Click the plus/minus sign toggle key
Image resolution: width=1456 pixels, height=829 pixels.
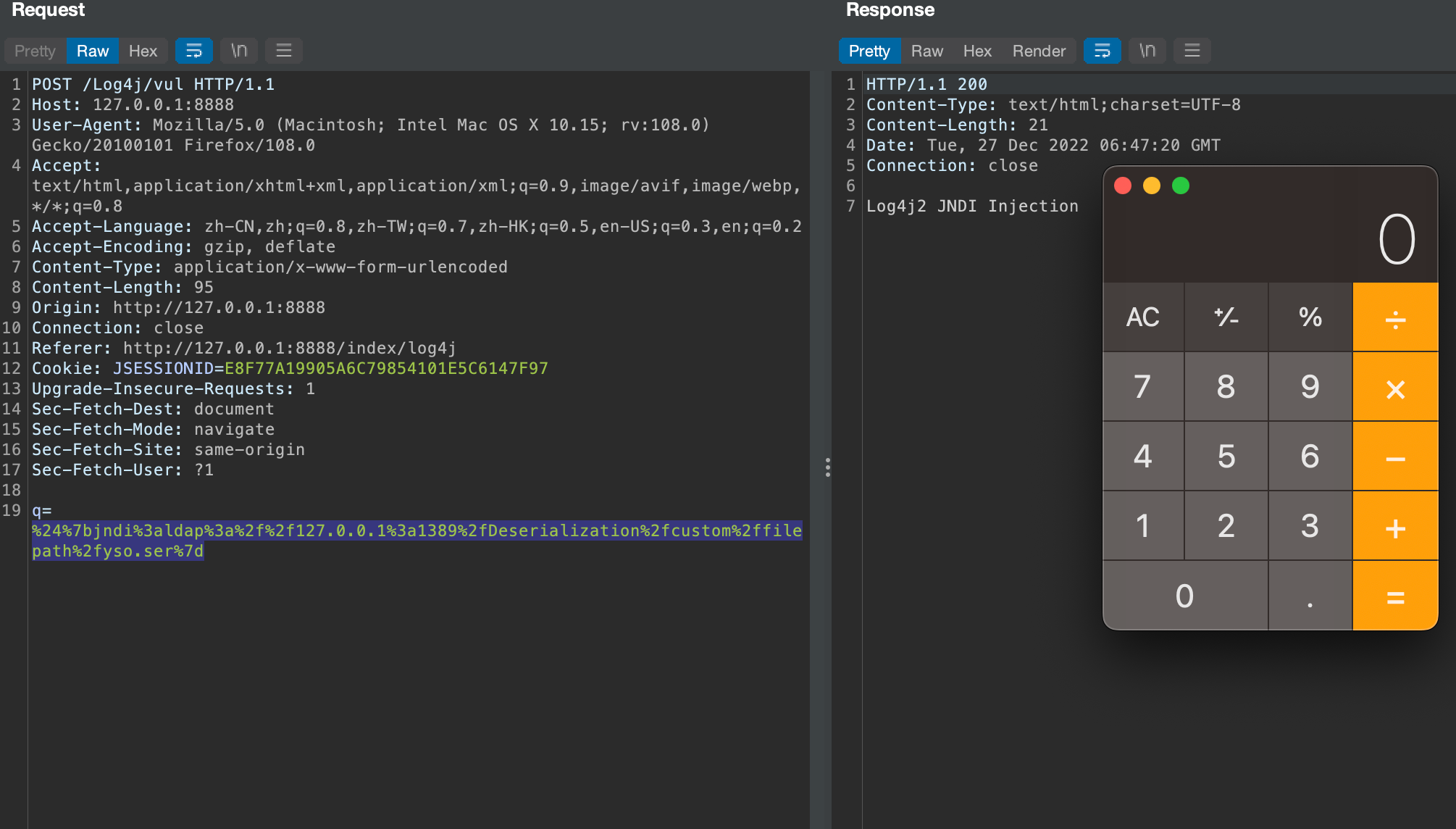(1226, 317)
